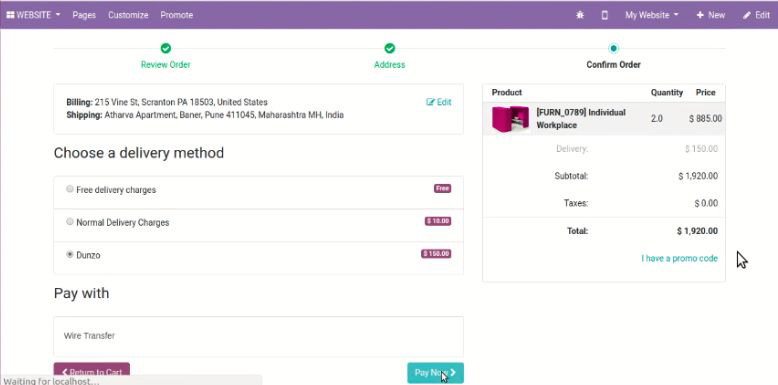Click the Billing address text line
Screen dimensions: 778x385
[167, 102]
